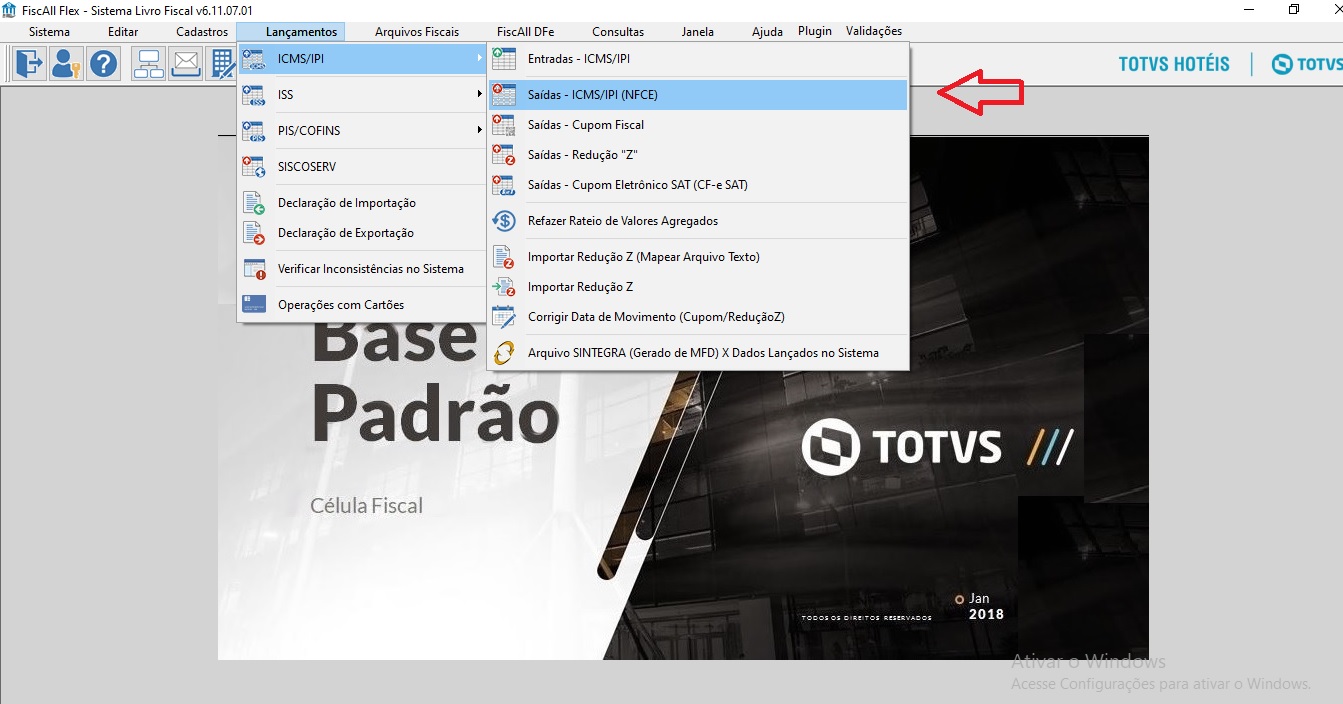Click the Arquivo SINTEGRA orange icon
The height and width of the screenshot is (704, 1343).
point(504,353)
